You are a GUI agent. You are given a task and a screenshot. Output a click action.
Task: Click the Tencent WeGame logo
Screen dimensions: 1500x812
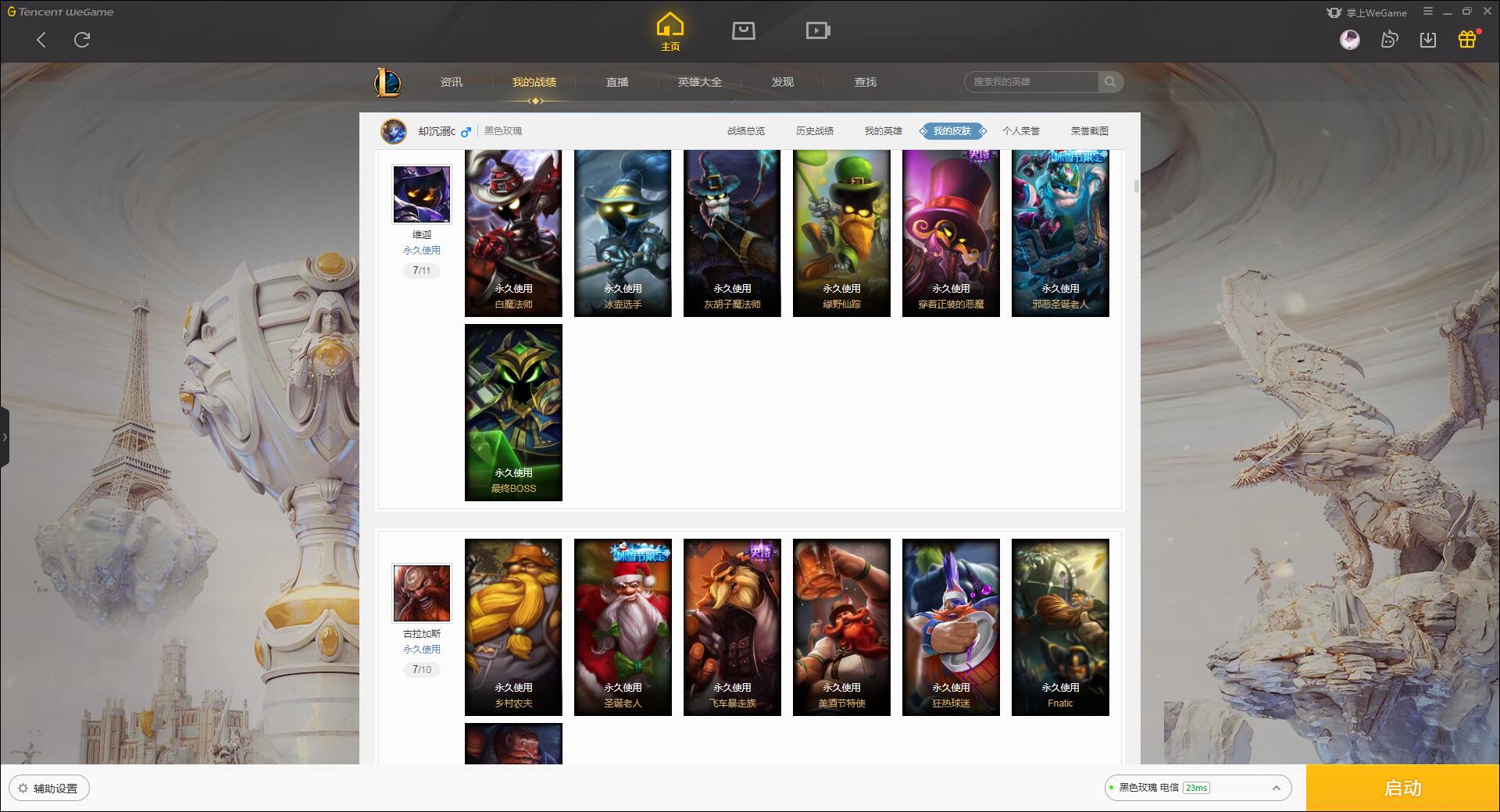pos(60,12)
